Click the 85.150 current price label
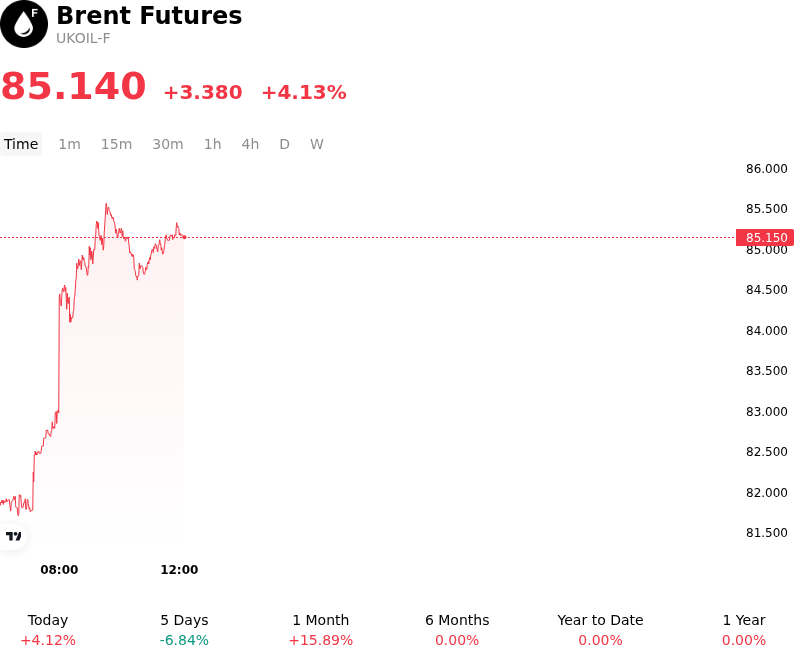 765,238
